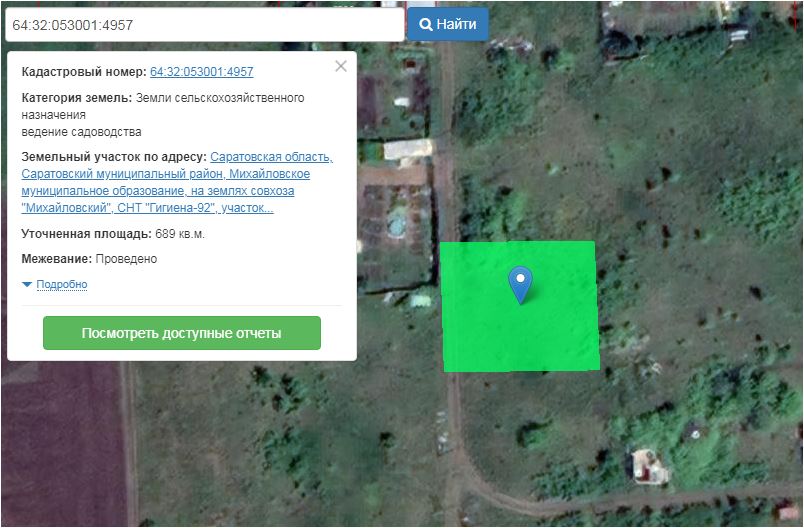The width and height of the screenshot is (804, 528).
Task: Focus the cadastral number search field
Action: coord(204,24)
